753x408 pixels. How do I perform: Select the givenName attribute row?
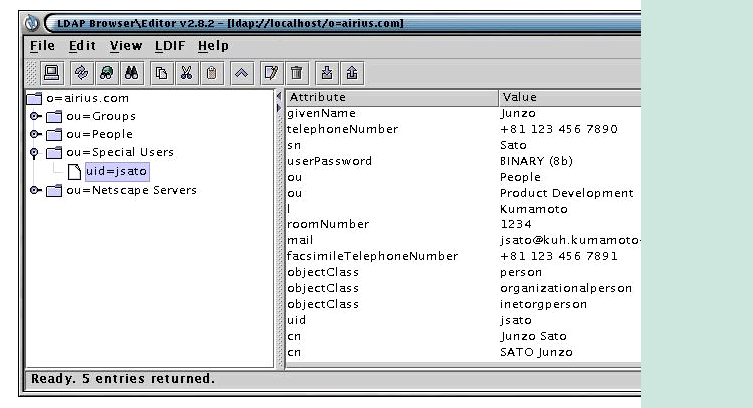463,113
